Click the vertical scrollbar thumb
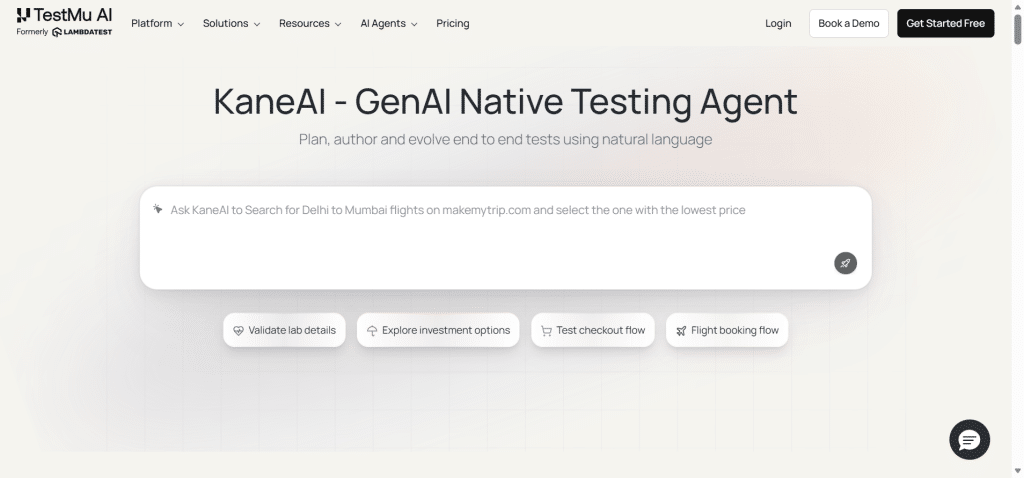This screenshot has width=1024, height=478. (1017, 29)
